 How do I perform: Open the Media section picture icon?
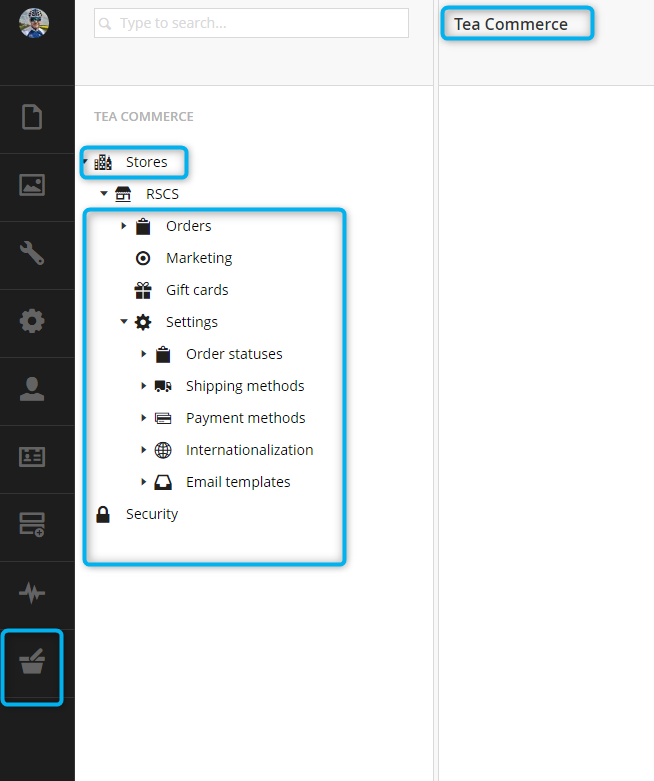(32, 185)
